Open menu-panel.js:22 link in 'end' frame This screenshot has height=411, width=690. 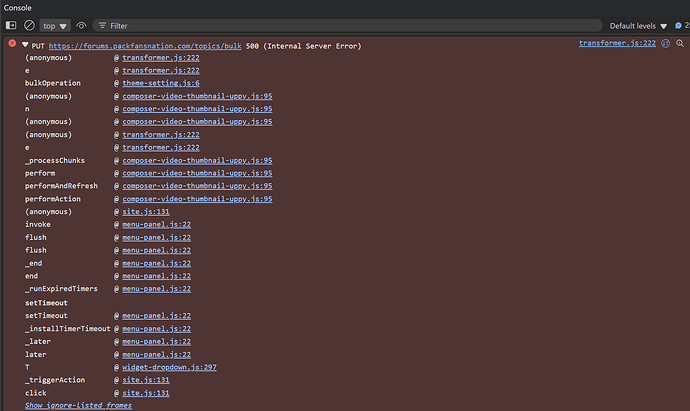pyautogui.click(x=156, y=276)
